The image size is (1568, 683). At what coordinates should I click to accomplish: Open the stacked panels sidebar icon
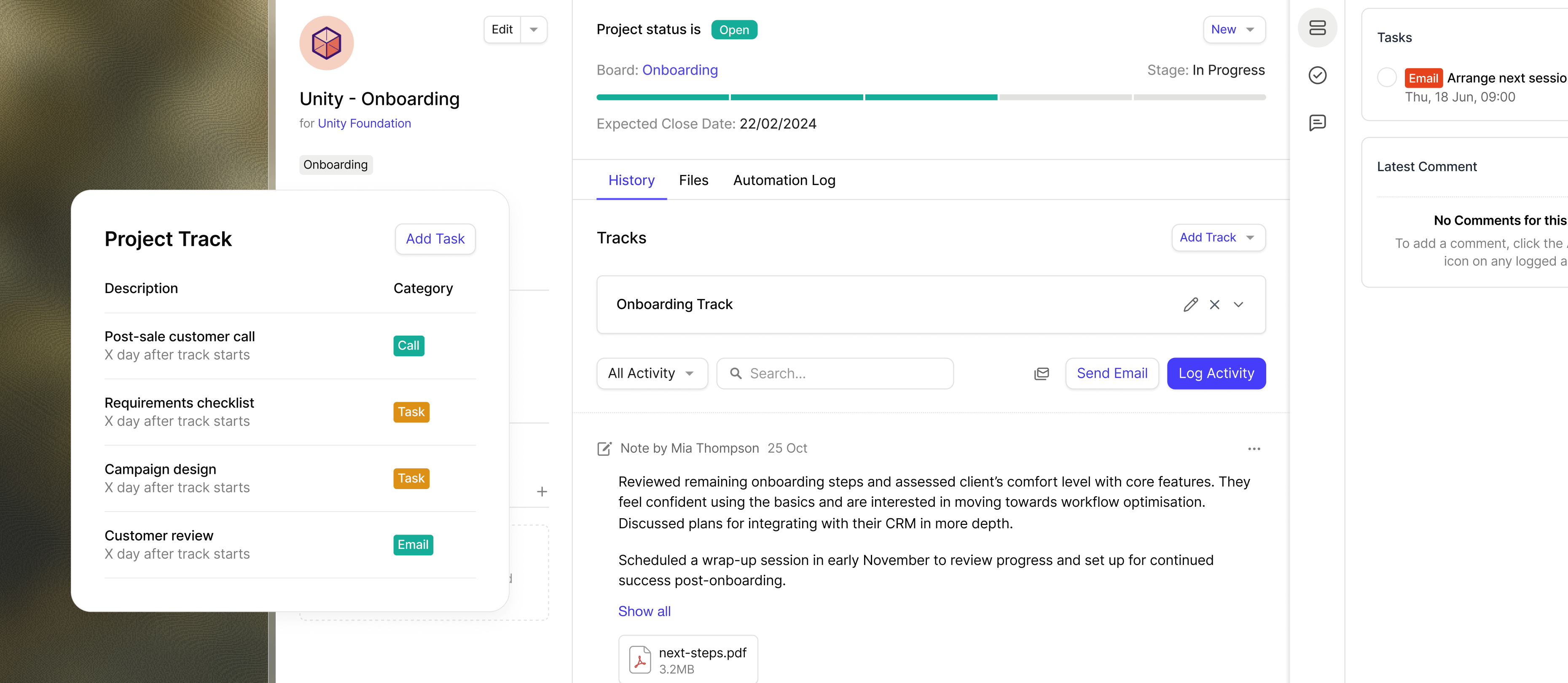tap(1317, 27)
